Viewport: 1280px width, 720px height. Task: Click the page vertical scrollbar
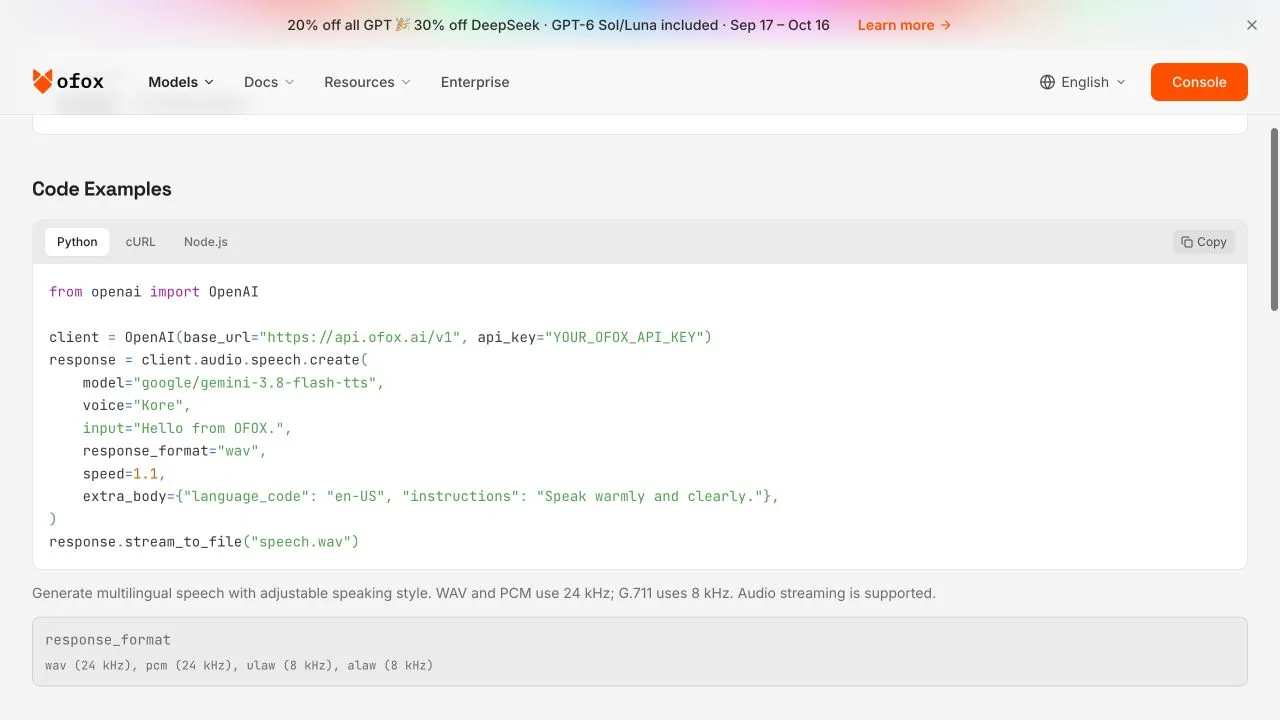pos(1274,219)
